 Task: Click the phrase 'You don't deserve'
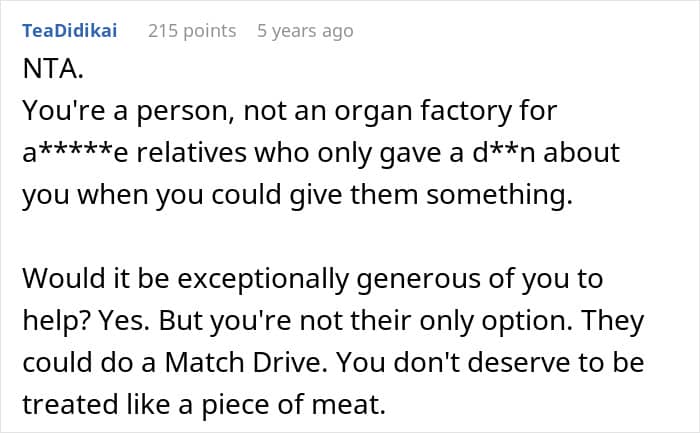(453, 362)
